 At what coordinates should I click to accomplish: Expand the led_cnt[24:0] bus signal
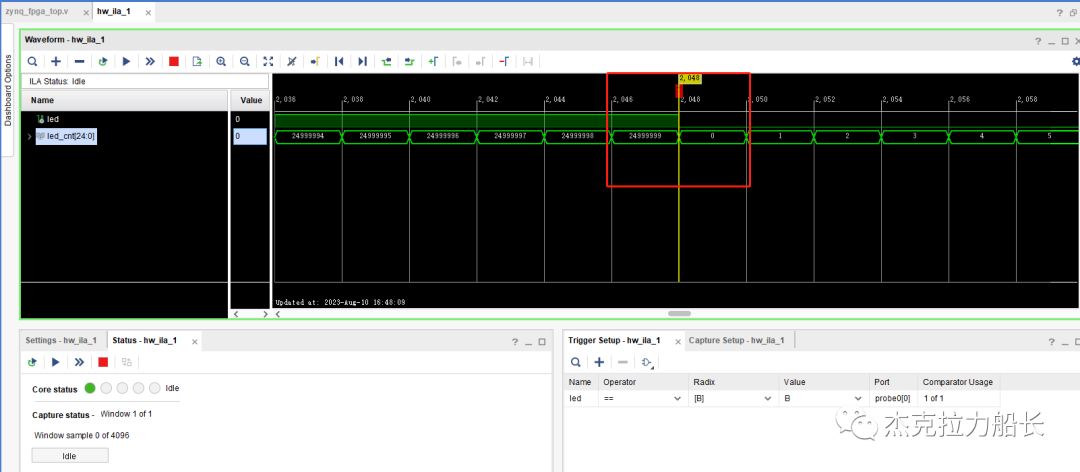pos(29,136)
